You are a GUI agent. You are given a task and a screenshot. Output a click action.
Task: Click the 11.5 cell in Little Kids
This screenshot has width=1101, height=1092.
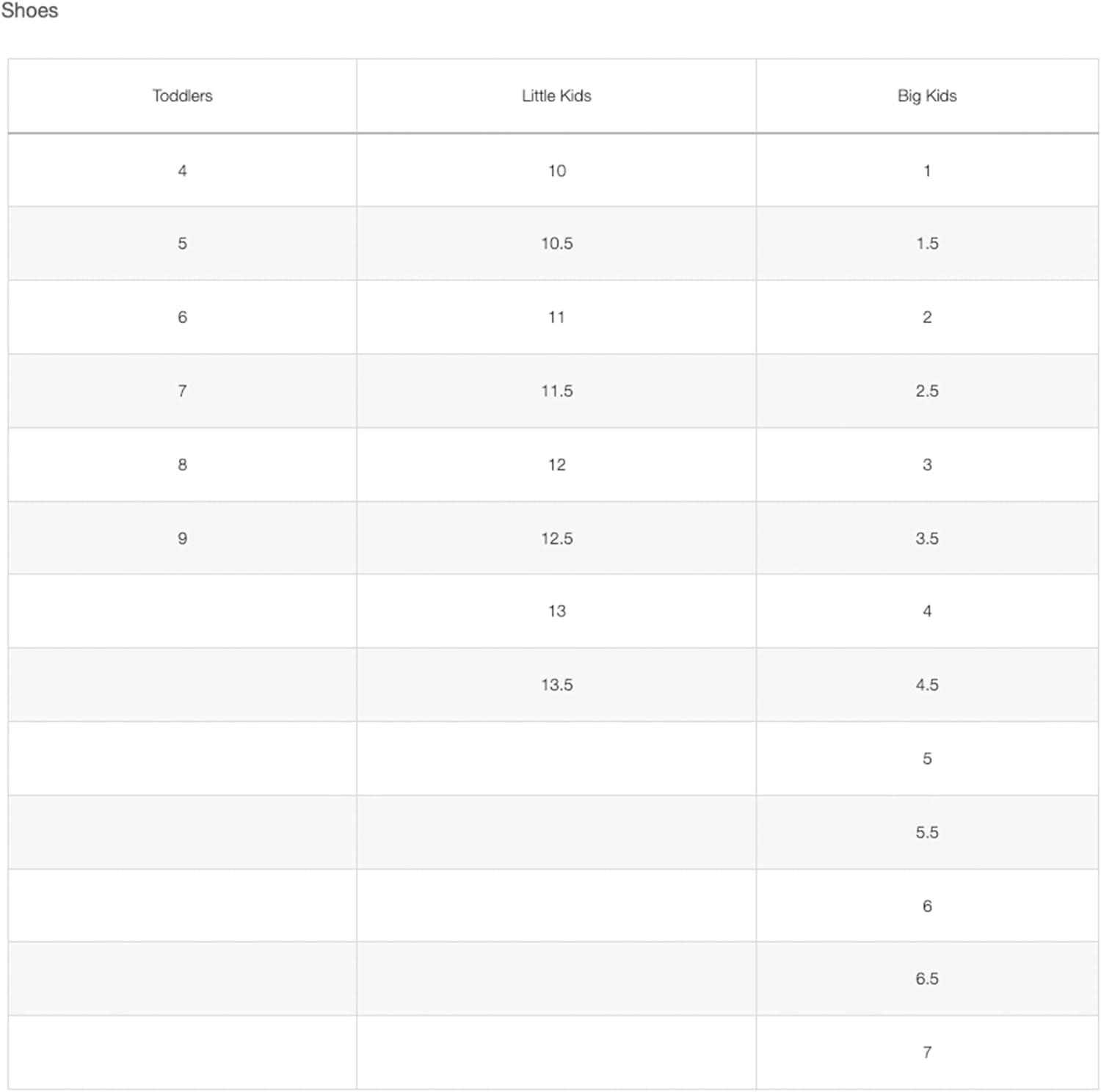556,391
